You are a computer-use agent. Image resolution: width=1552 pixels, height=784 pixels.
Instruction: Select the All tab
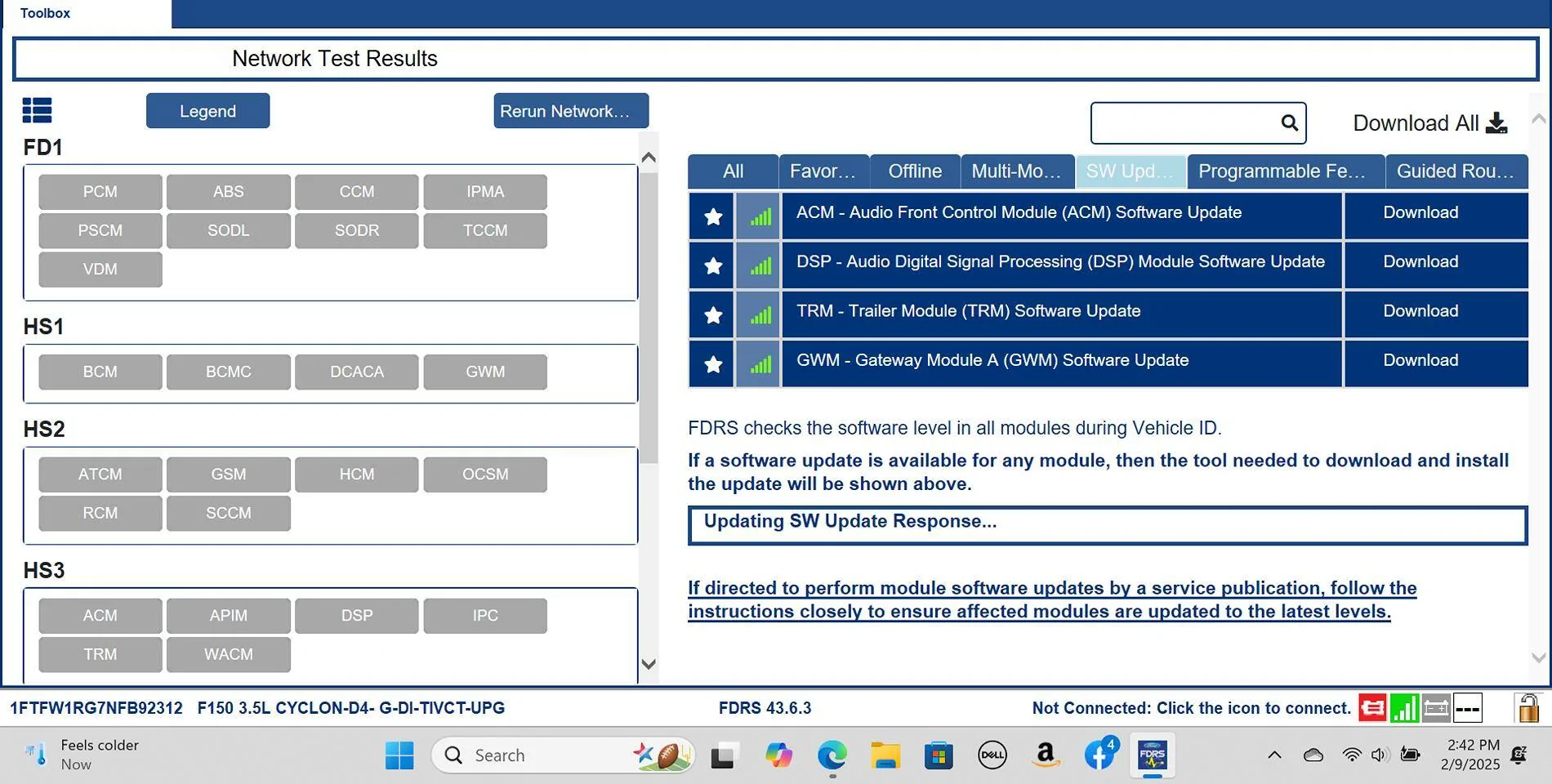[x=733, y=171]
